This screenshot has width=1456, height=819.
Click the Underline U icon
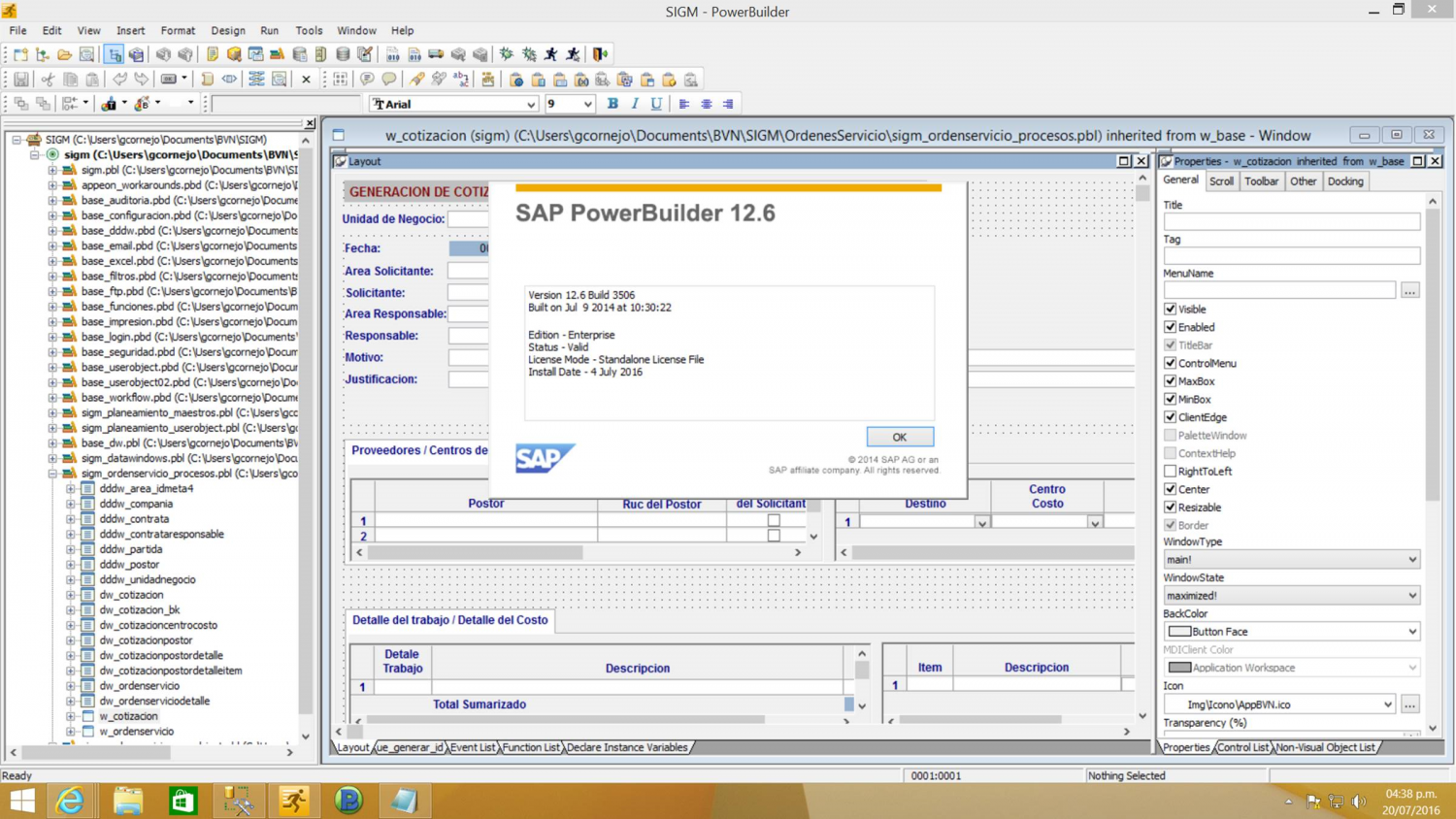[656, 104]
